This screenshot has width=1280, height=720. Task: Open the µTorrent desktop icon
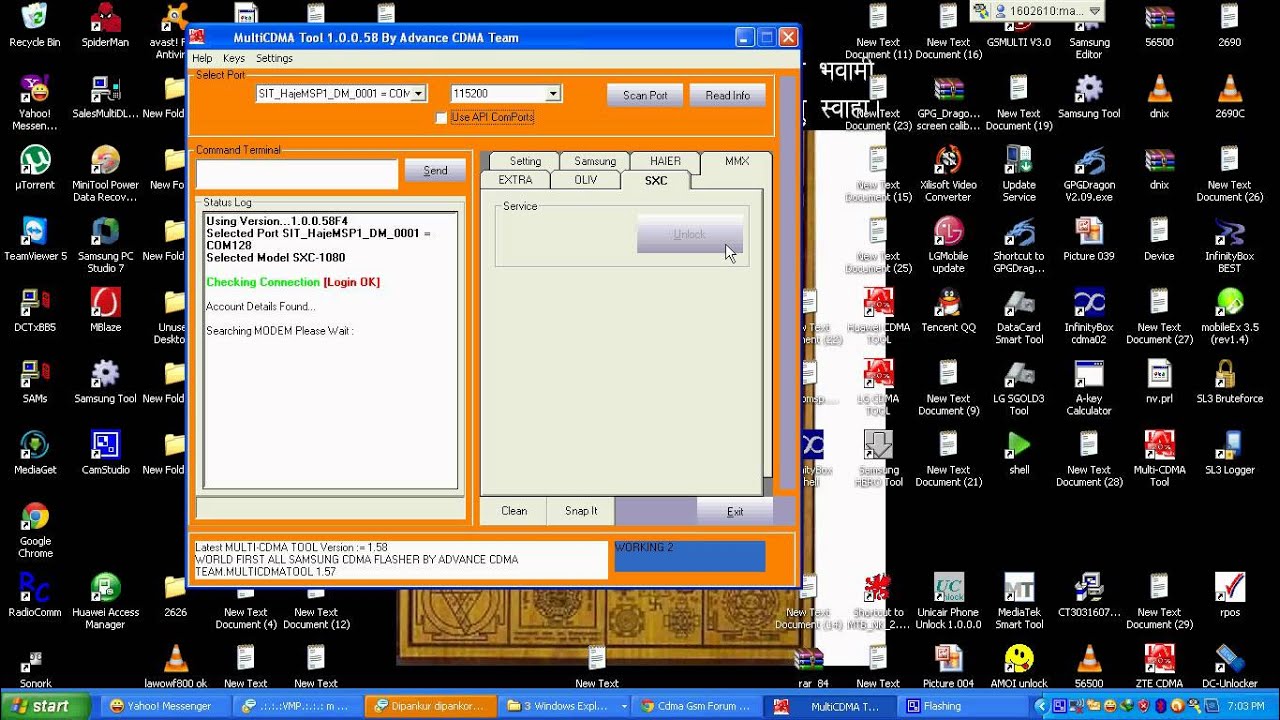click(x=35, y=168)
